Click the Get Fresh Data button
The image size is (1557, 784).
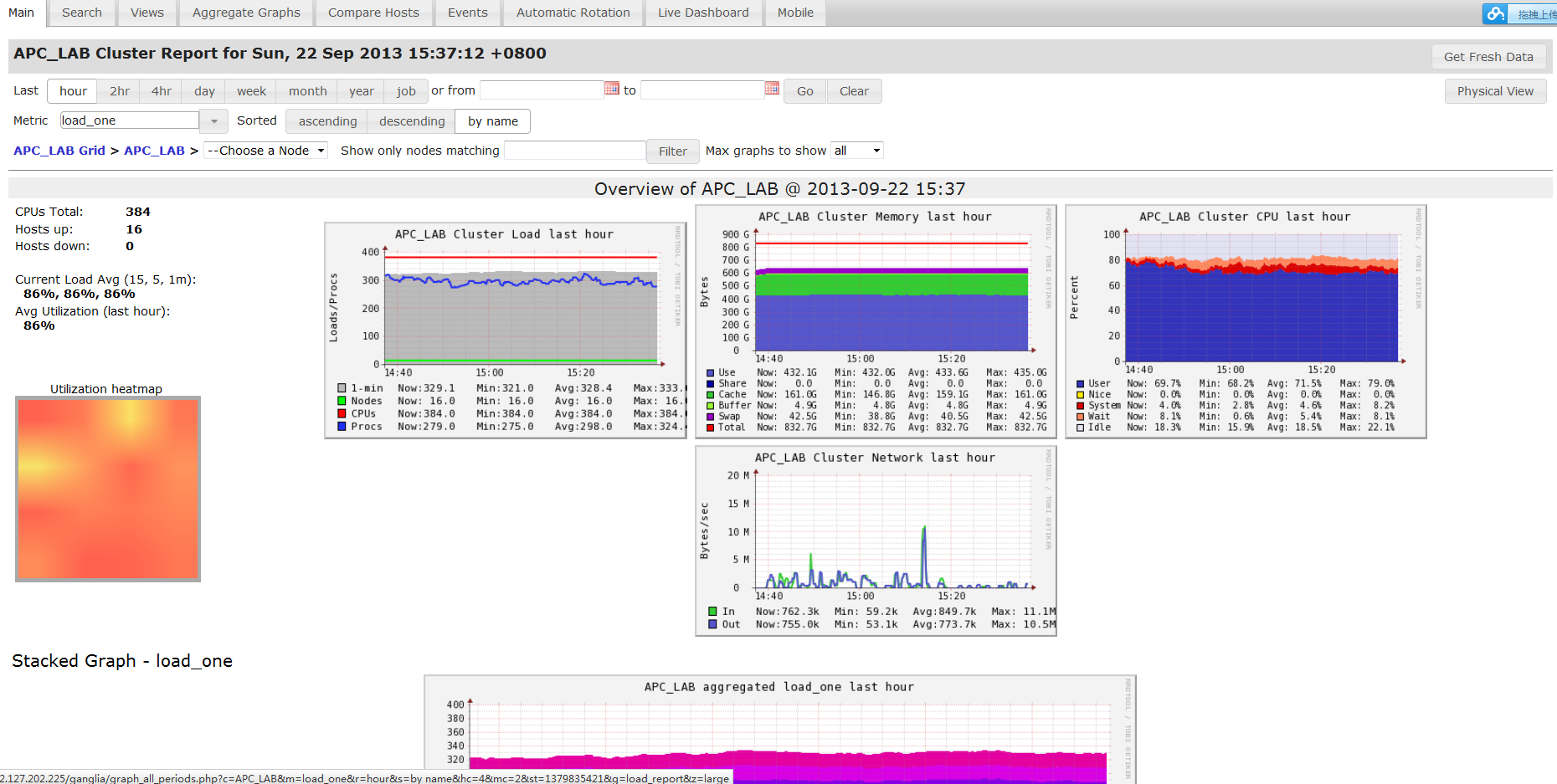point(1488,57)
